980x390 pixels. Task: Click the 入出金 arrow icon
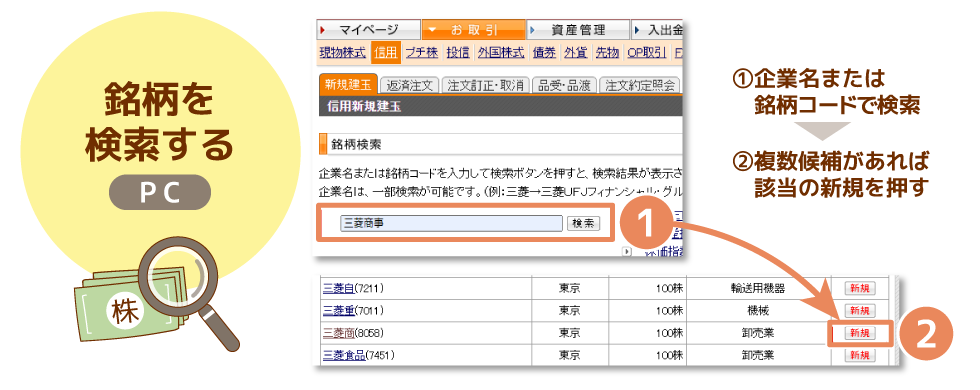pyautogui.click(x=636, y=29)
